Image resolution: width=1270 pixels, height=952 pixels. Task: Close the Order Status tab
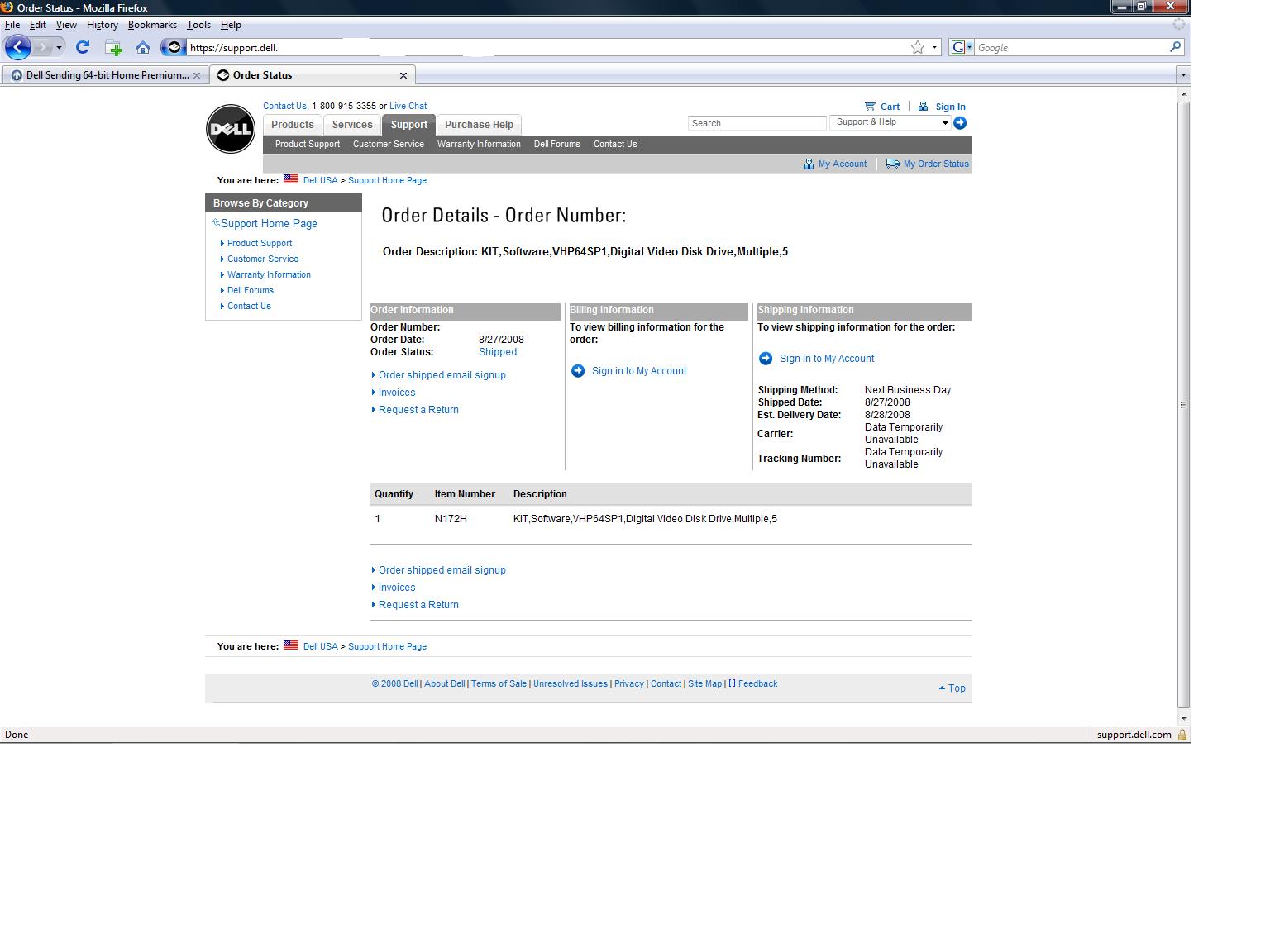pos(403,75)
